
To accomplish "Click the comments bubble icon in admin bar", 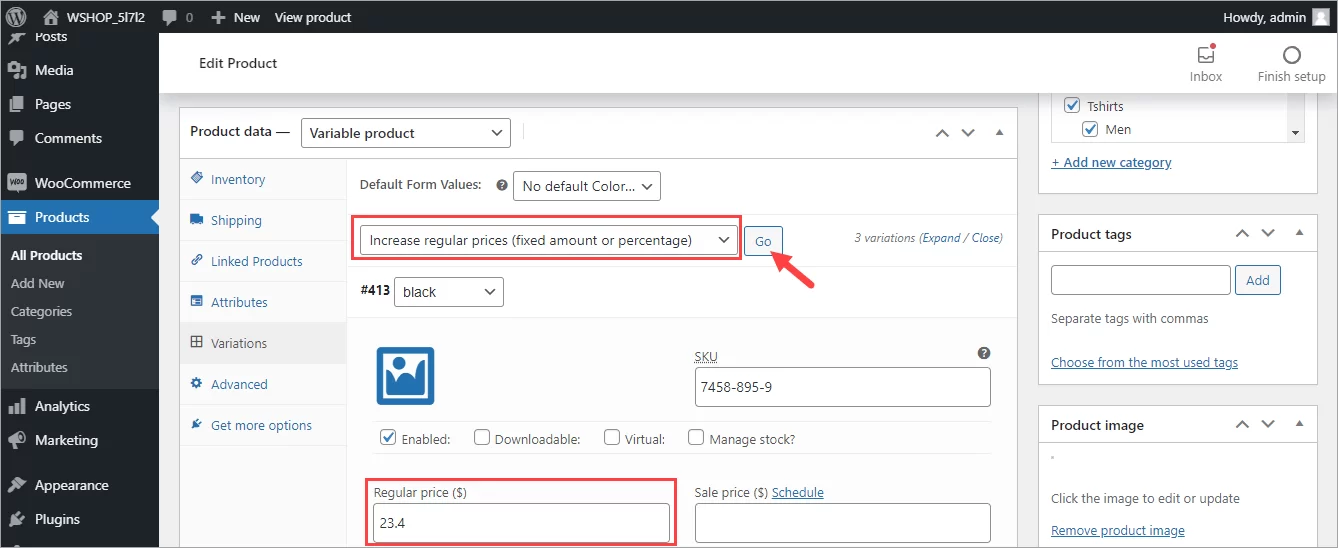I will (169, 17).
